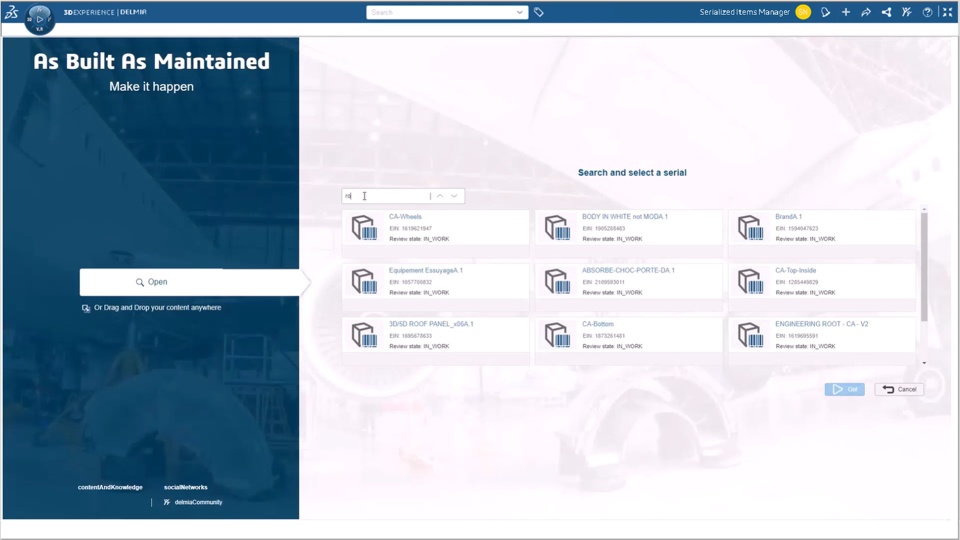Click the ABSORBE-CHOC-PORTE-DA.1 icon
960x540 pixels.
coord(557,282)
